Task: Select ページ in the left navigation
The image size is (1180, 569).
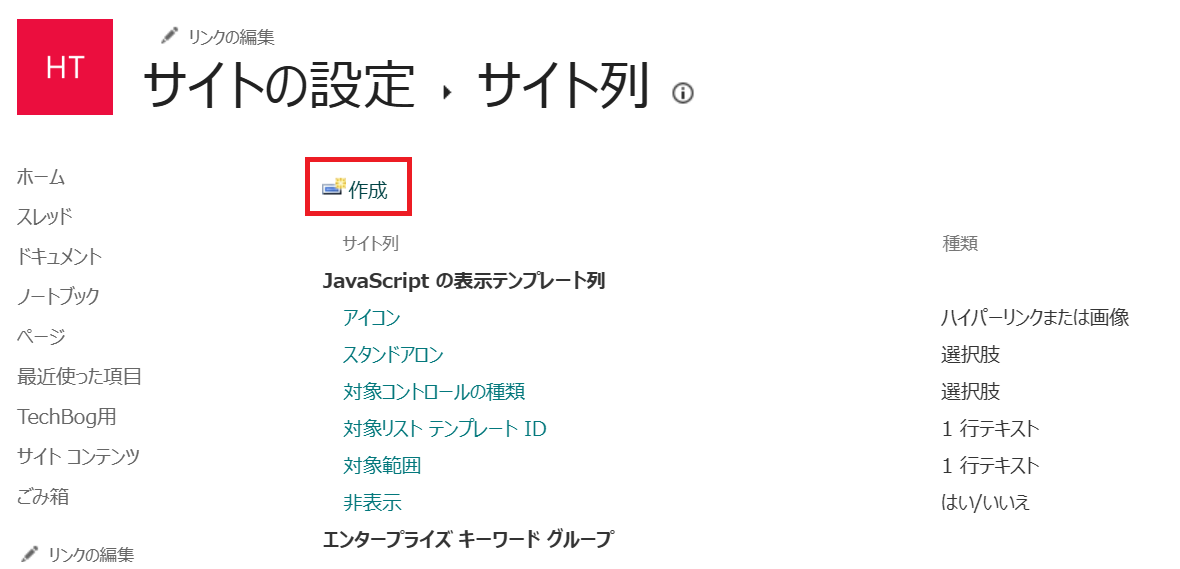Action: click(x=41, y=336)
